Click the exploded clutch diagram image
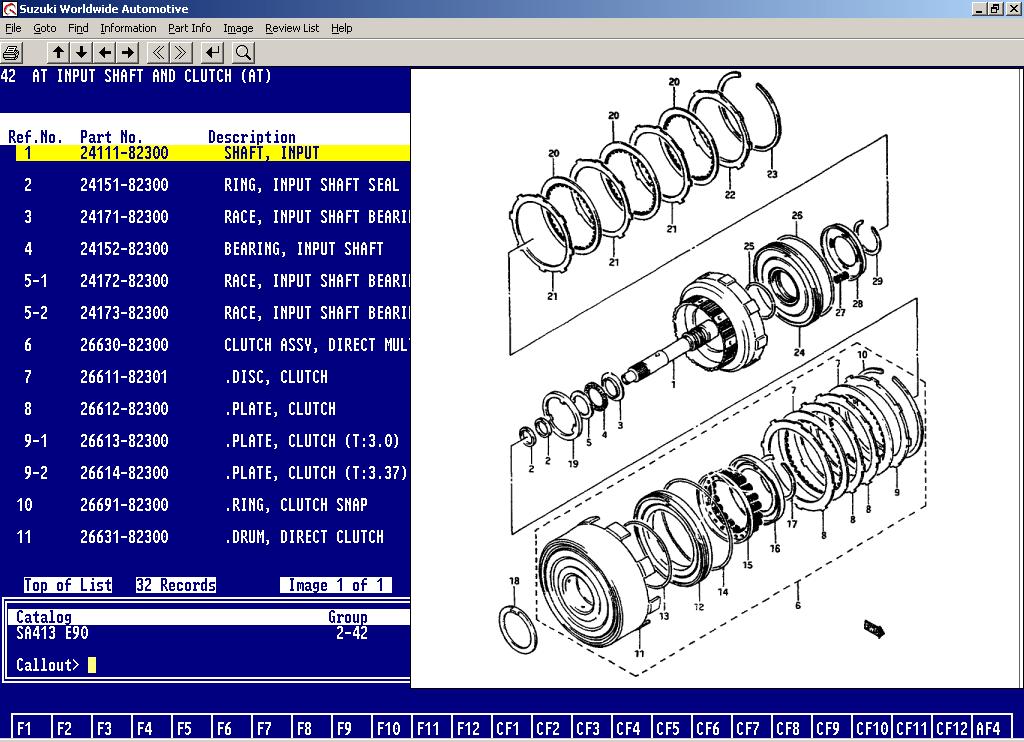 [716, 378]
